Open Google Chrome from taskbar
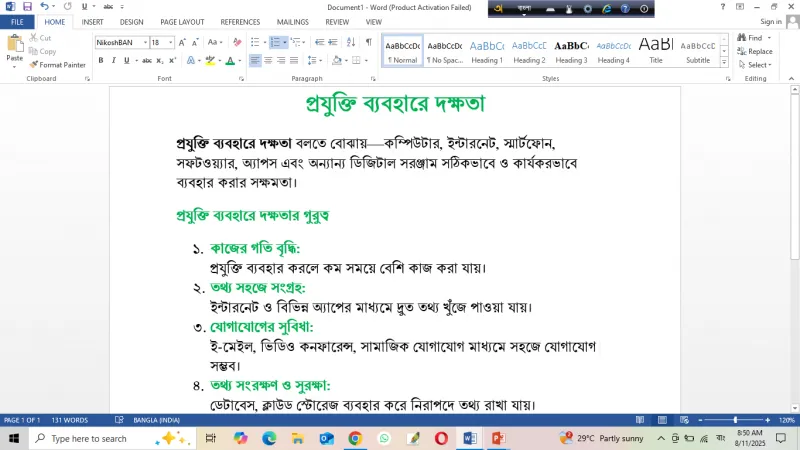800x450 pixels. click(x=355, y=438)
